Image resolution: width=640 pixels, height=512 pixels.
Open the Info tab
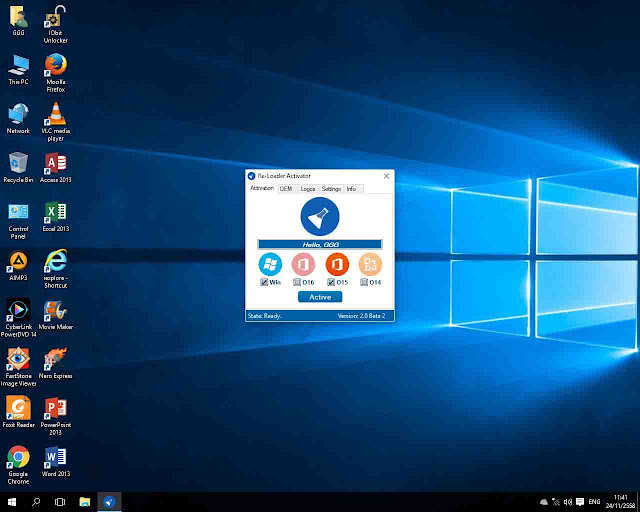tap(351, 189)
